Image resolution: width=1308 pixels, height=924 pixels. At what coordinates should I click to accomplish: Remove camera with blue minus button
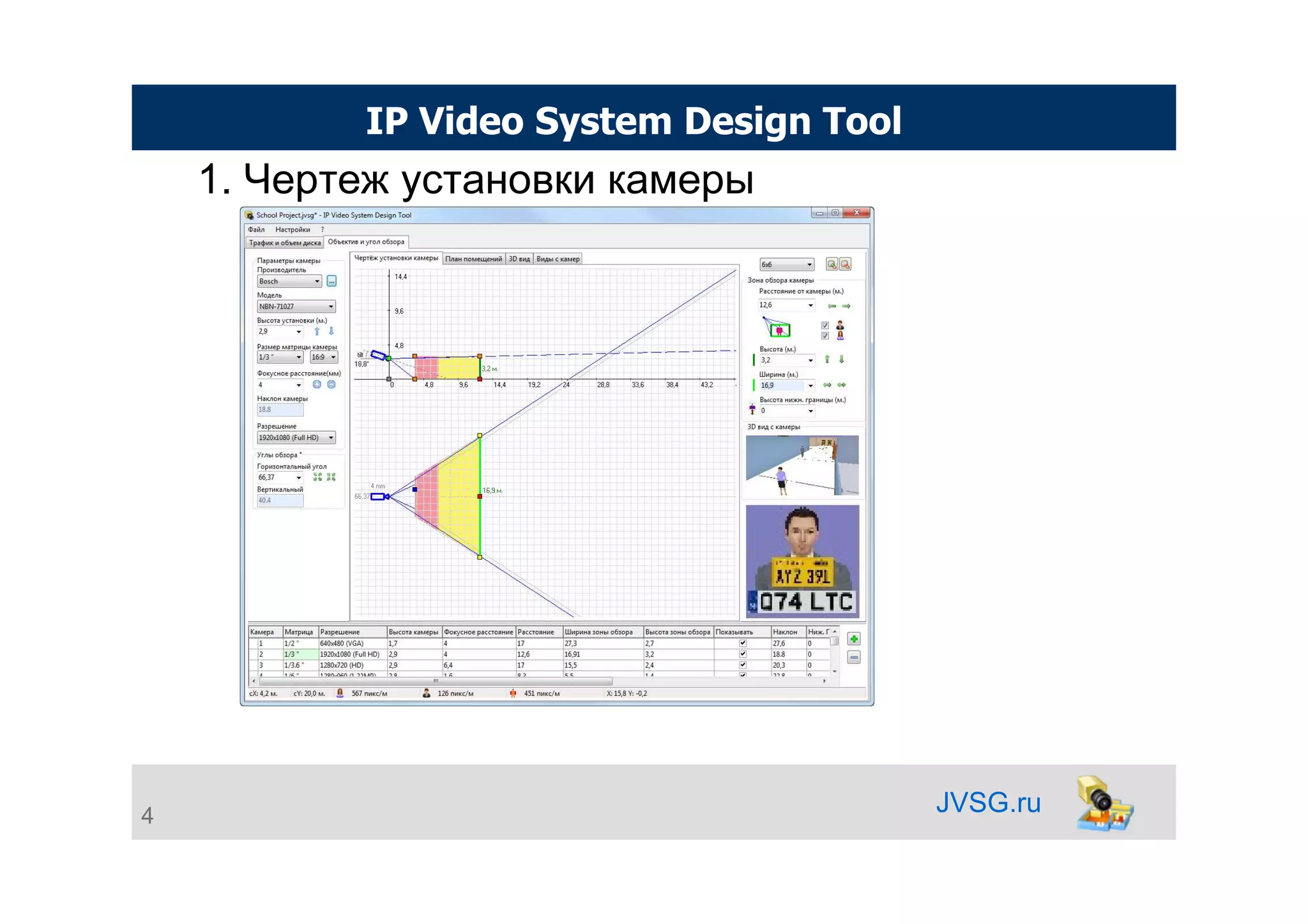[x=854, y=657]
